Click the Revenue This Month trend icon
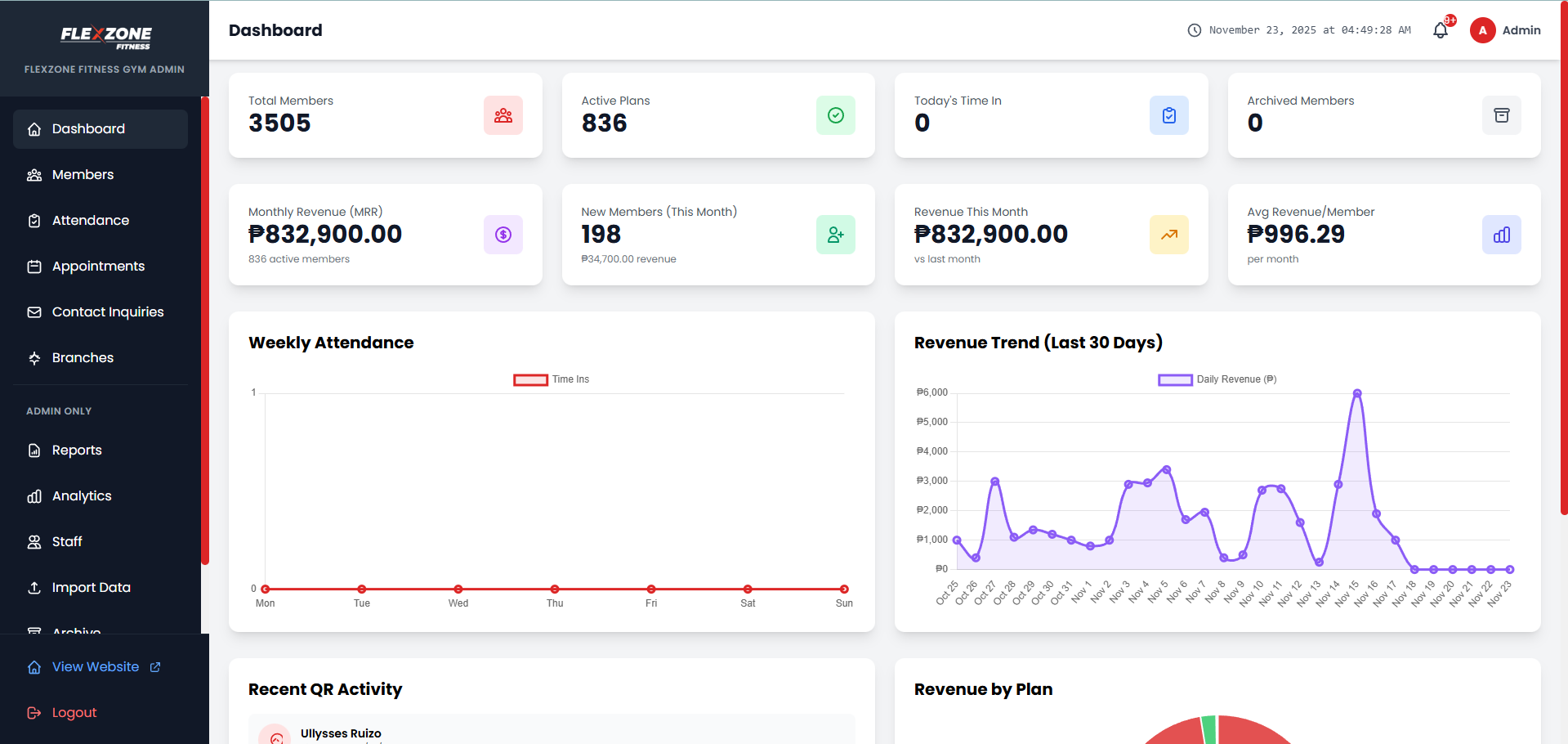The image size is (1568, 744). tap(1168, 235)
